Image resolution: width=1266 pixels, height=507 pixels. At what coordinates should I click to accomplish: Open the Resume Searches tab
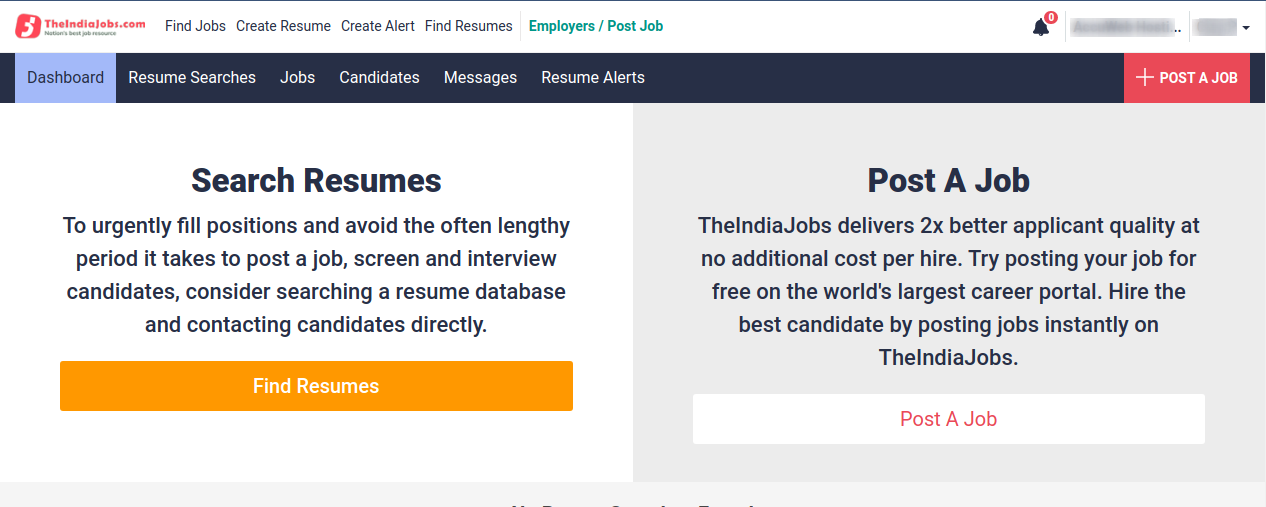coord(192,78)
